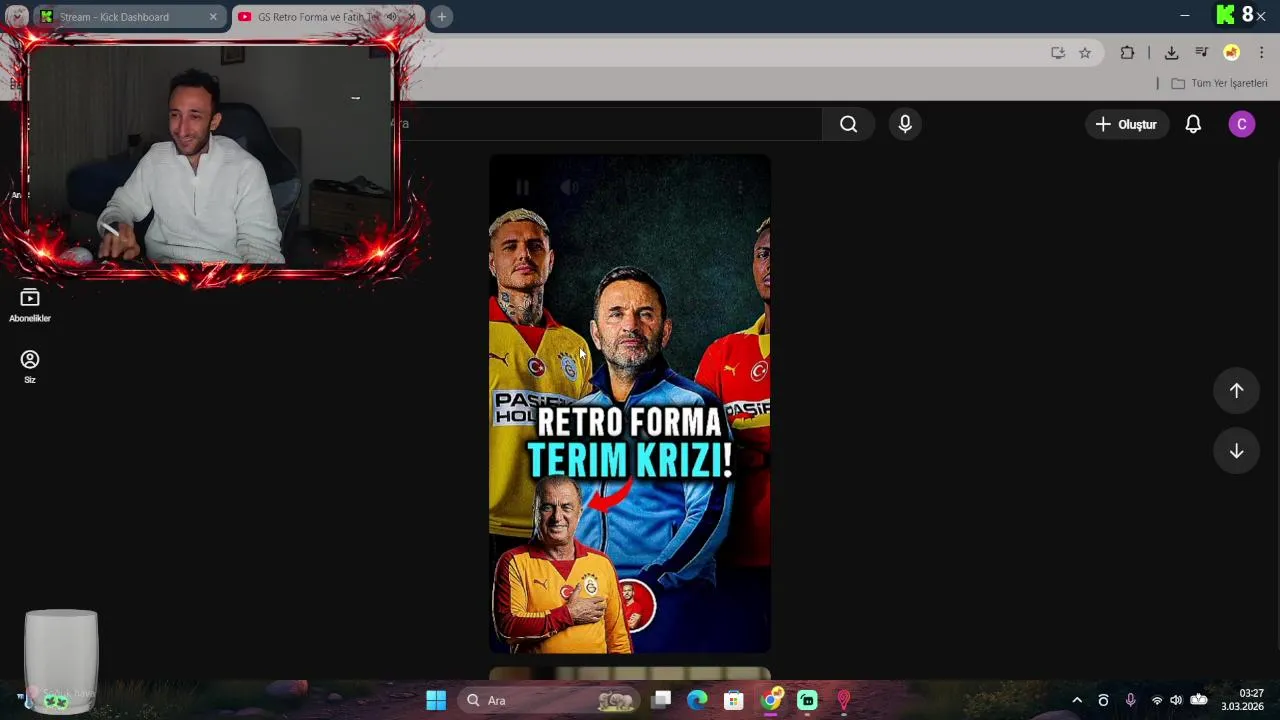Open a new browser tab
The width and height of the screenshot is (1280, 720).
click(x=441, y=17)
